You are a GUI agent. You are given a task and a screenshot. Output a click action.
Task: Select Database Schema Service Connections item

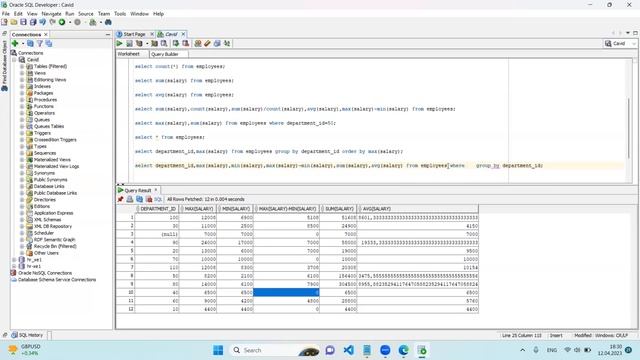pos(57,280)
